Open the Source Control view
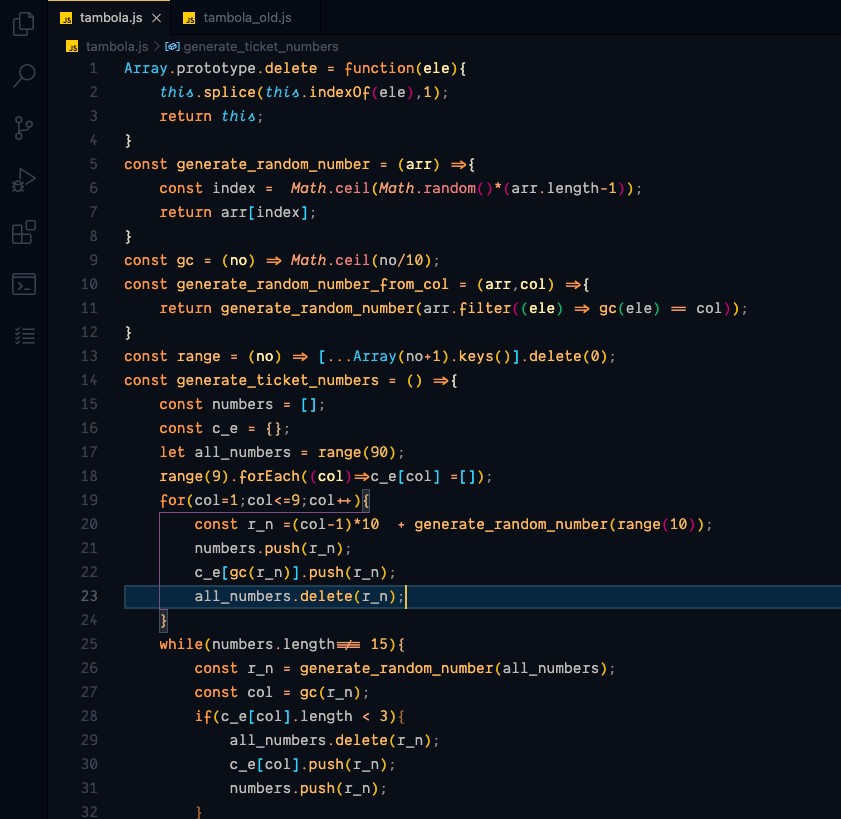The image size is (841, 819). (x=24, y=128)
